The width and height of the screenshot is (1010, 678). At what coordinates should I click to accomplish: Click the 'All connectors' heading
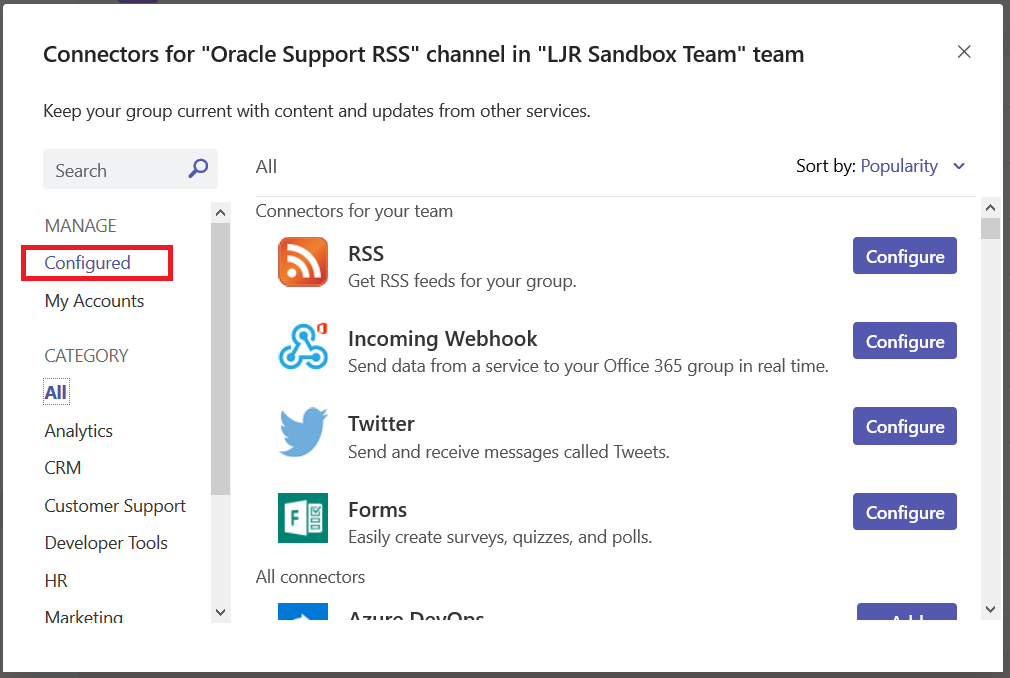(310, 577)
